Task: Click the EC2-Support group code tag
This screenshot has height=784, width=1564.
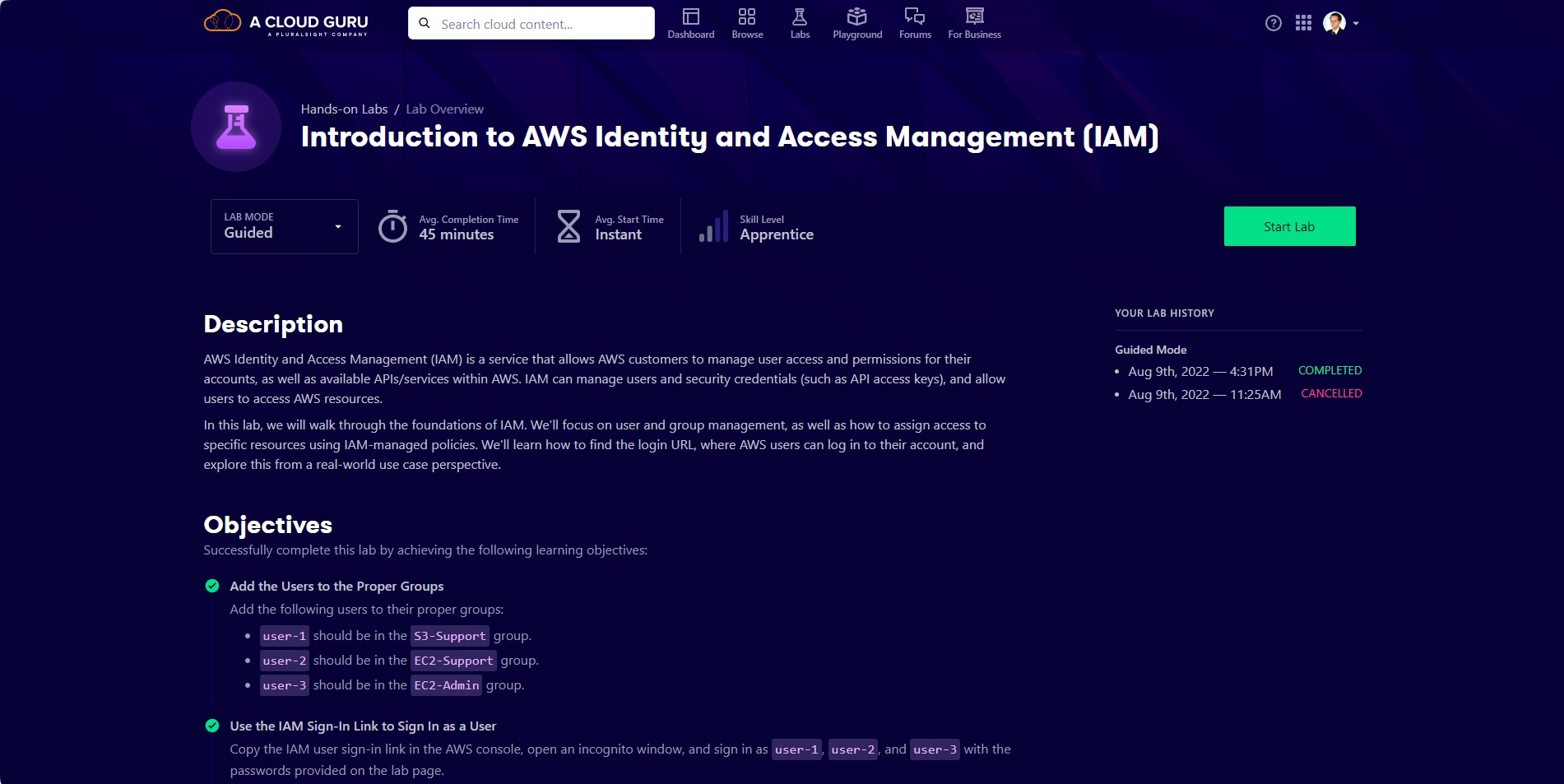Action: pos(453,661)
